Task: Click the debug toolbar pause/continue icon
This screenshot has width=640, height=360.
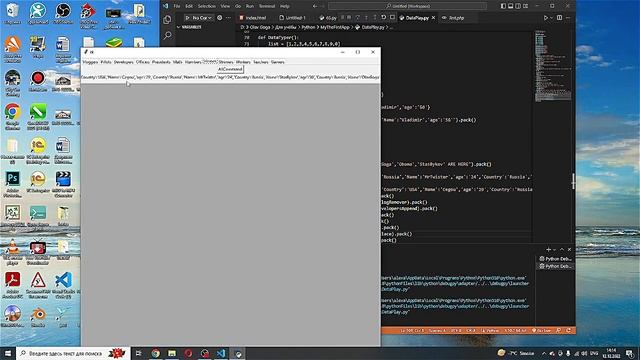Action: (349, 18)
